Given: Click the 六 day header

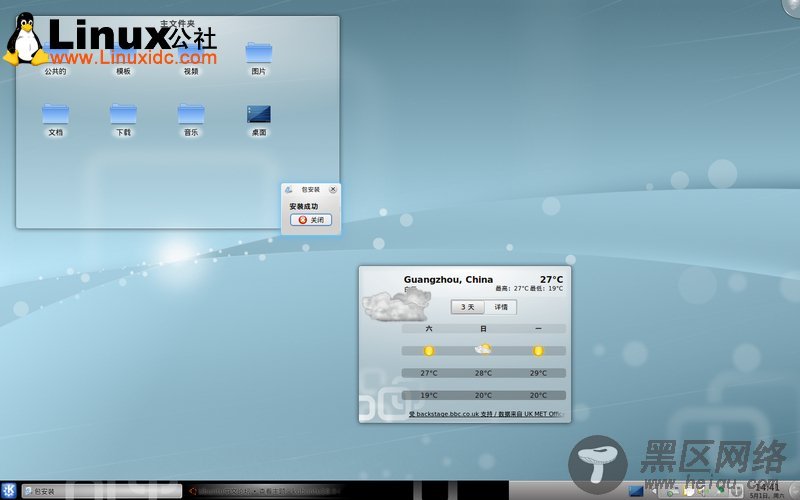Looking at the screenshot, I should coord(429,329).
